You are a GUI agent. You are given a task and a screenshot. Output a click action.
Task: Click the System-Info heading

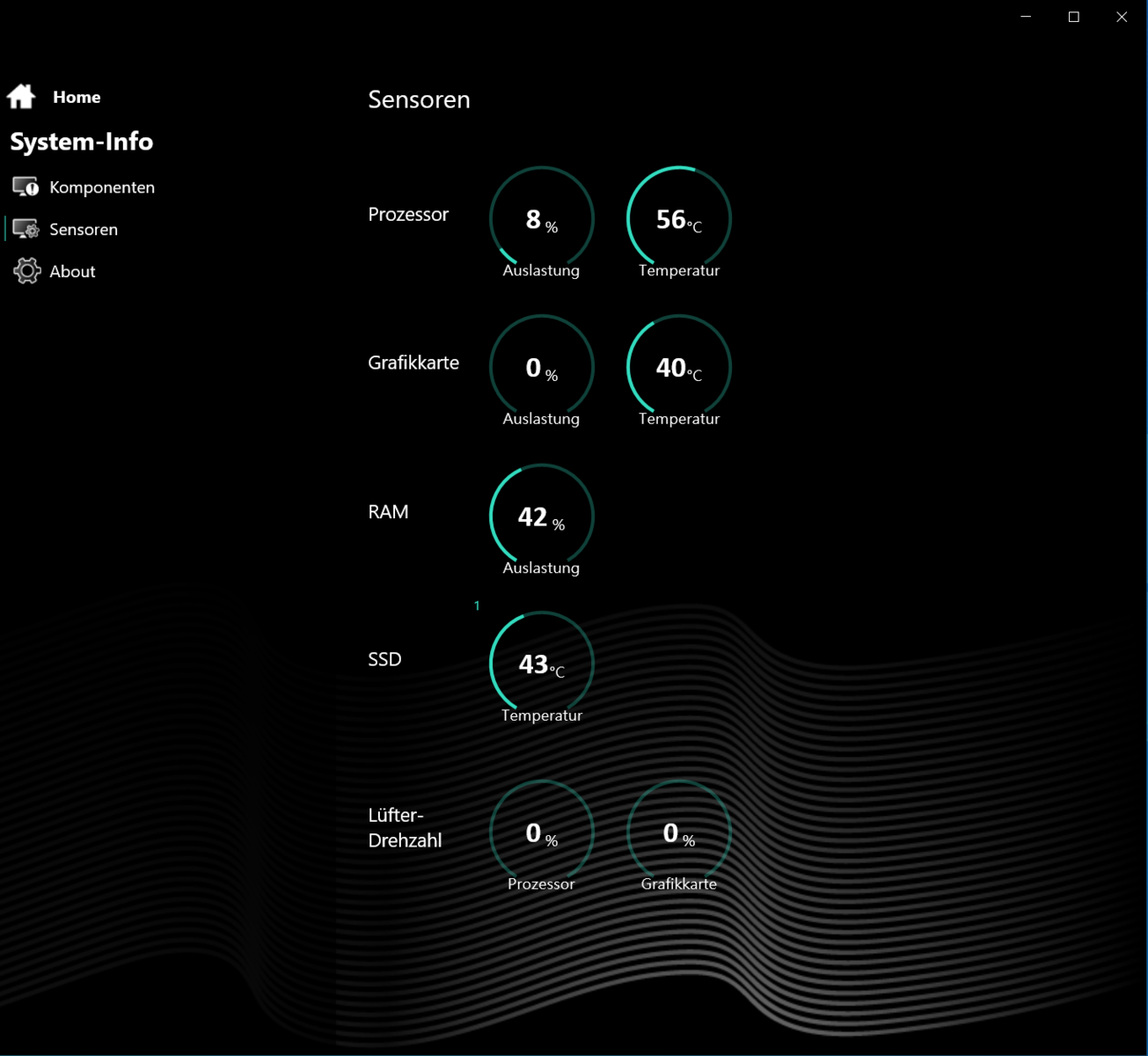tap(82, 142)
